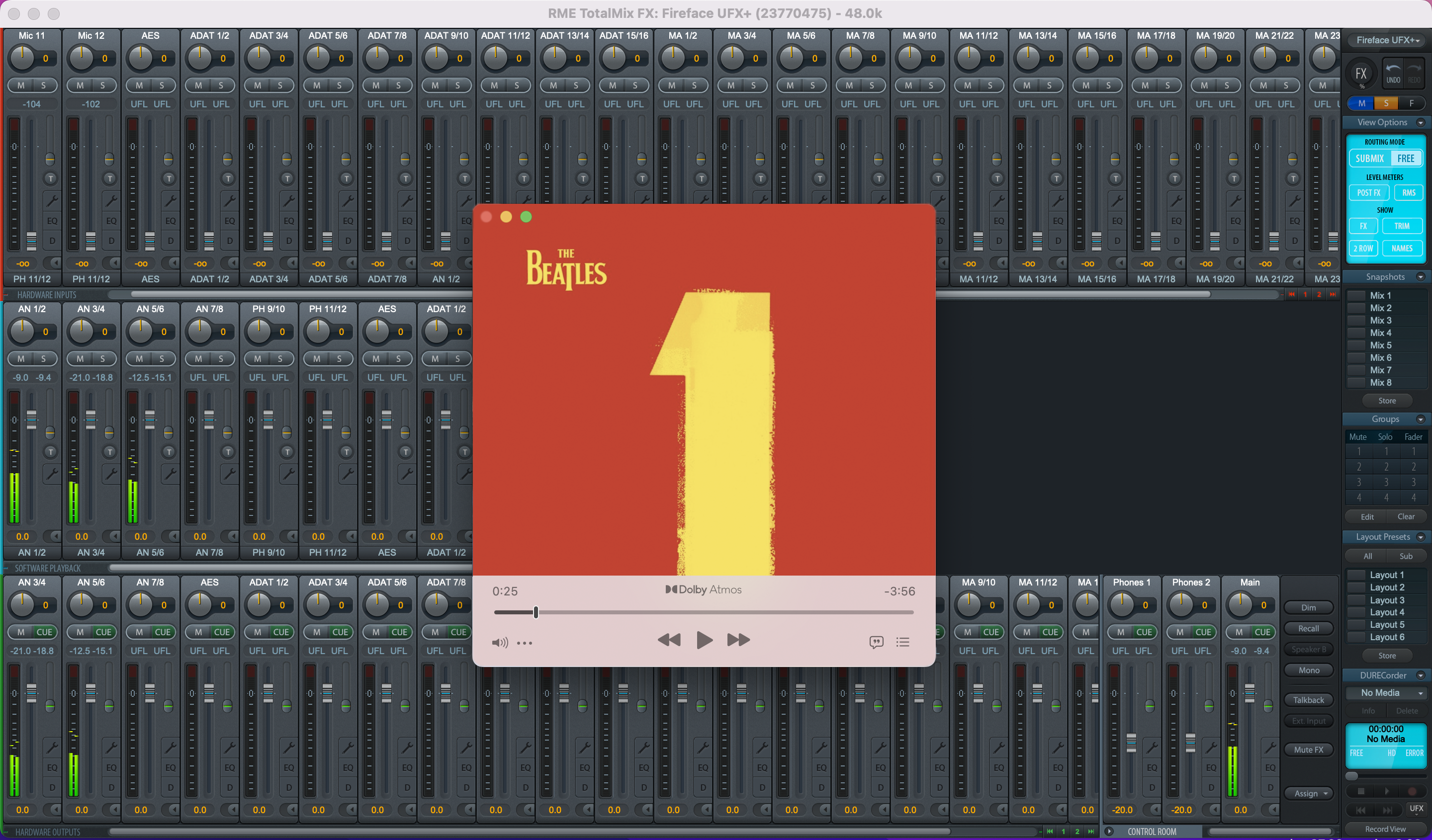
Task: Toggle the 2 ROW view option
Action: coord(1363,248)
